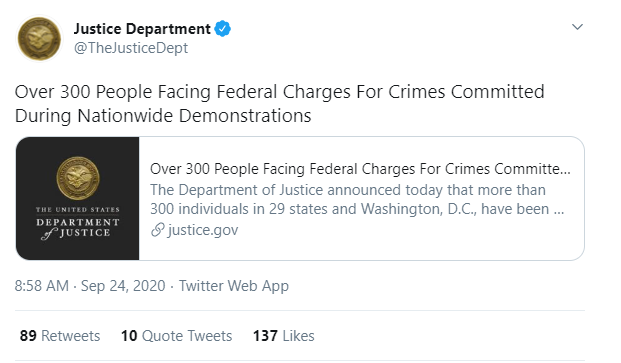
Task: Click the gold seal in link card
Action: (x=78, y=178)
